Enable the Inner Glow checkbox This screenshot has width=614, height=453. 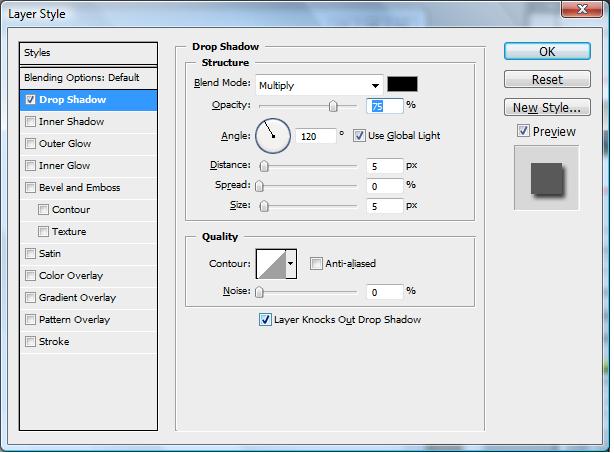coord(30,166)
